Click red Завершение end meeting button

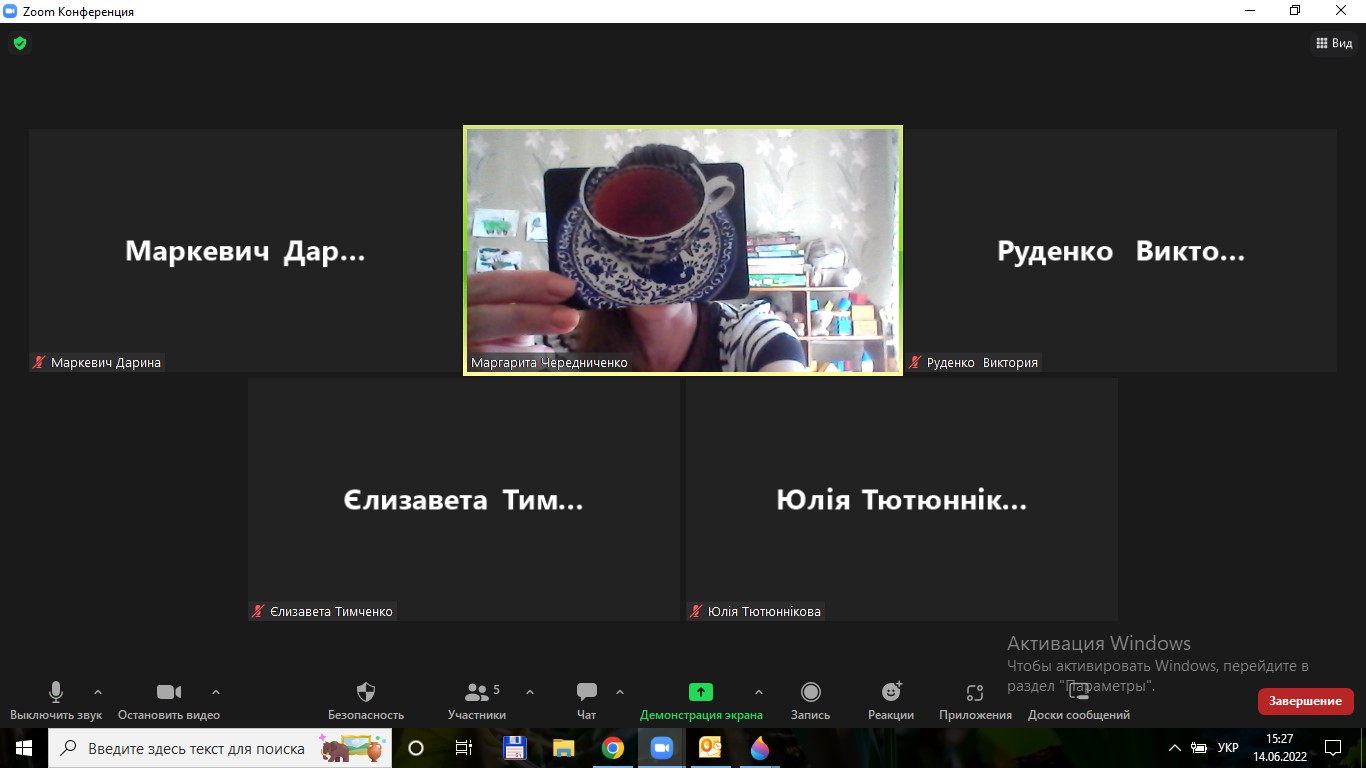[x=1306, y=701]
